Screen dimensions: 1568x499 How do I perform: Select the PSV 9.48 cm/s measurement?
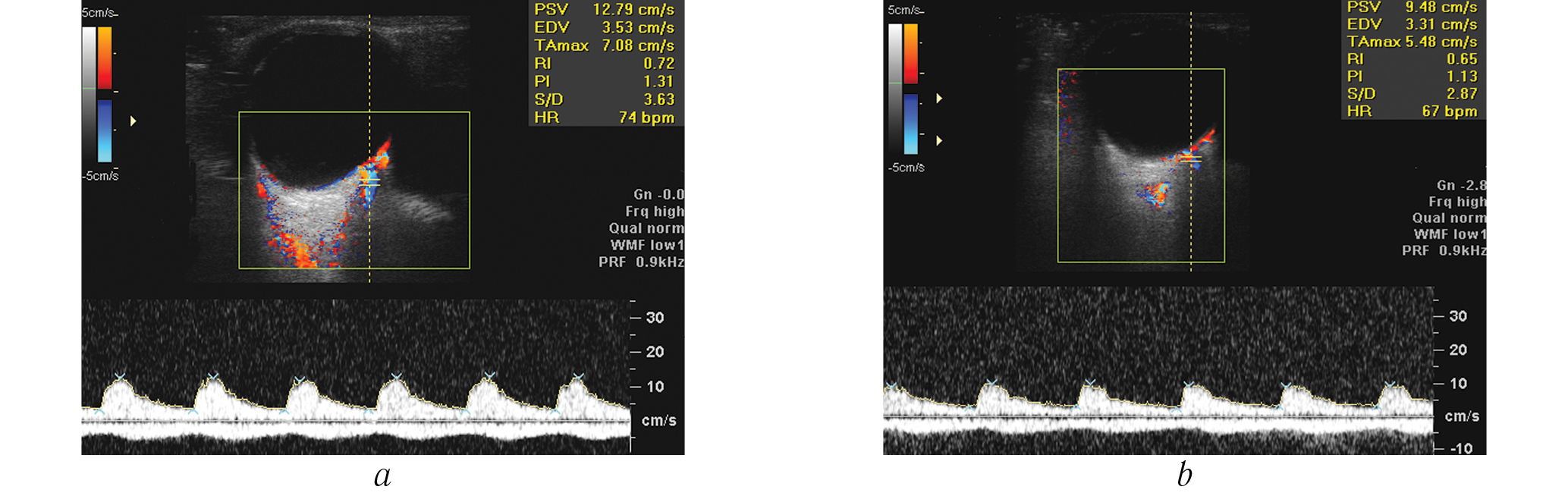point(1412,8)
